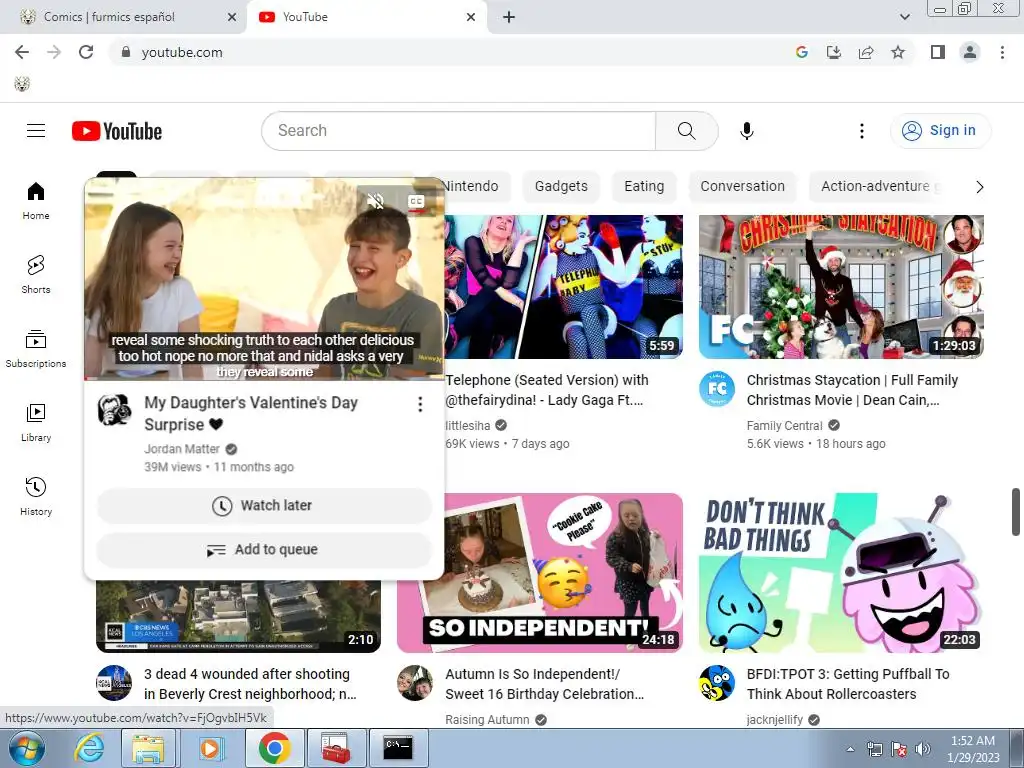Click the search magnifier button

click(x=686, y=131)
